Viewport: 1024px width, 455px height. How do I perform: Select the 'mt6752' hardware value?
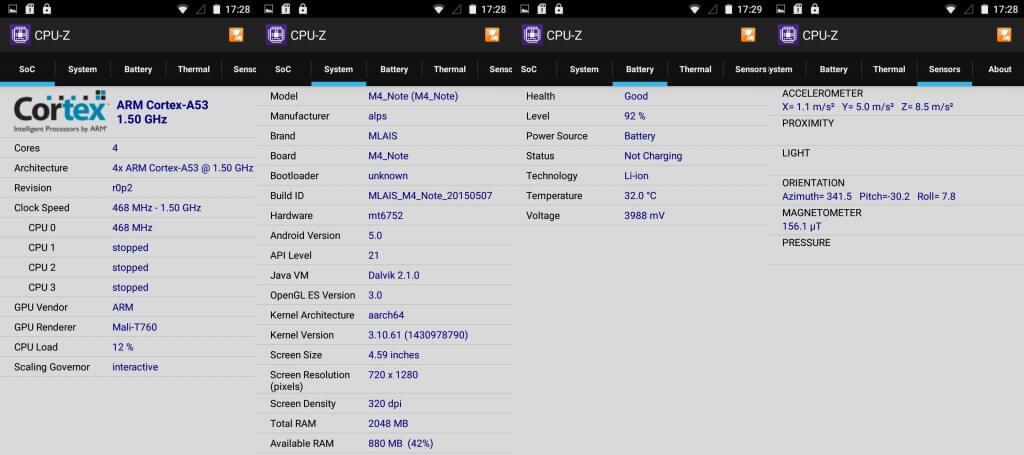(386, 215)
